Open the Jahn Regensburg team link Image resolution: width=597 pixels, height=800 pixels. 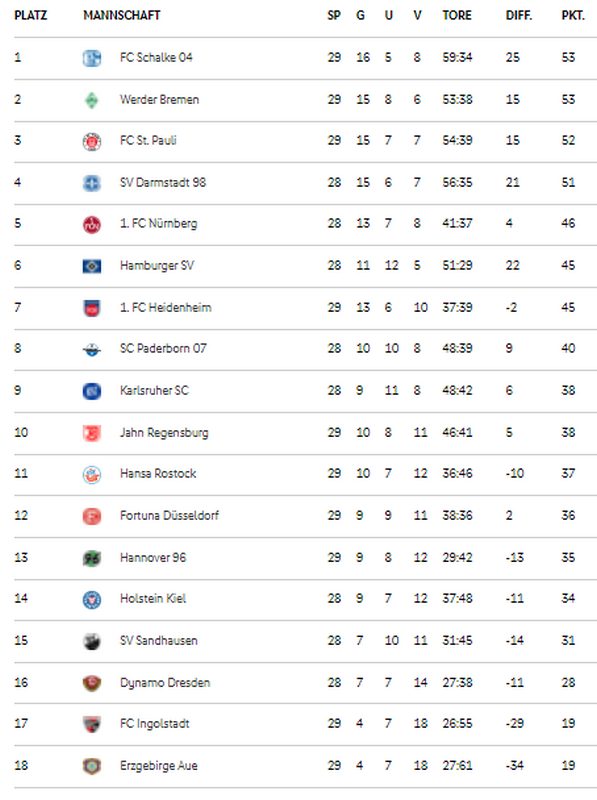click(x=164, y=433)
